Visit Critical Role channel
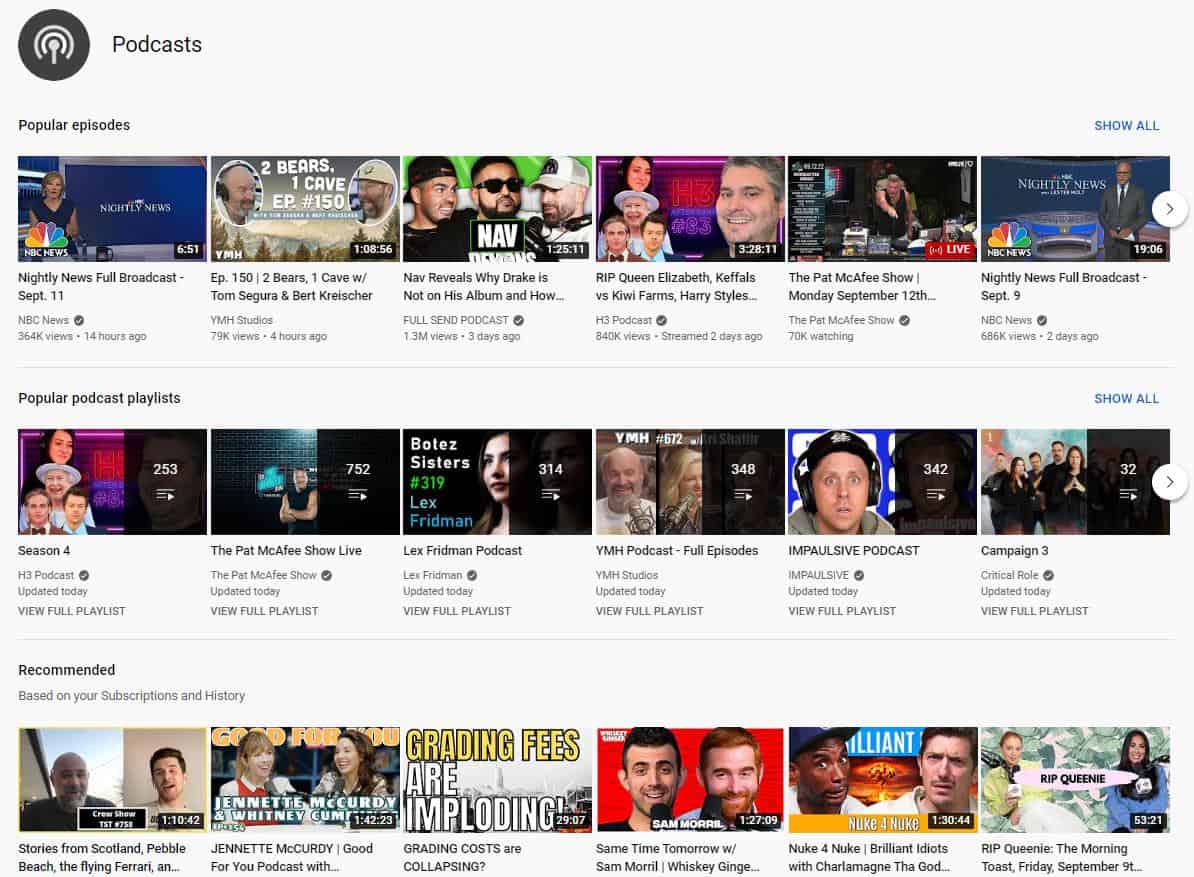Screen dimensions: 1194x877 click(x=1010, y=576)
